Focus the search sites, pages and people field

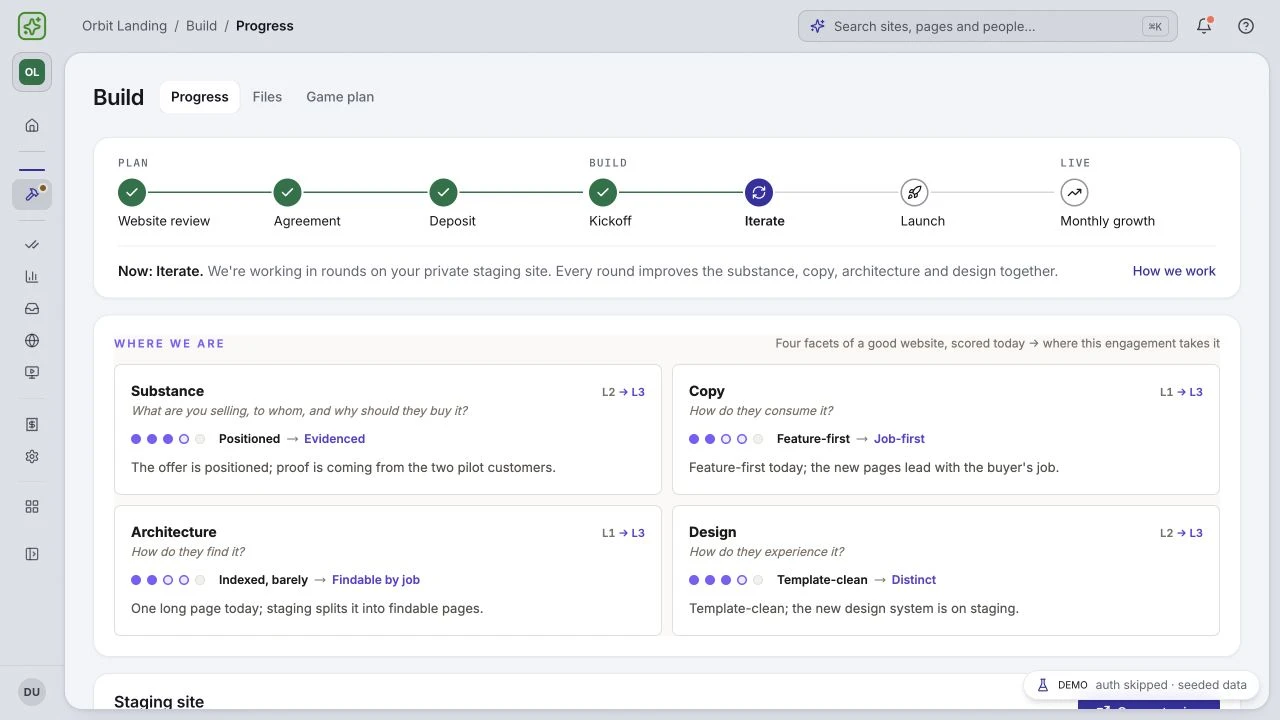pos(987,26)
